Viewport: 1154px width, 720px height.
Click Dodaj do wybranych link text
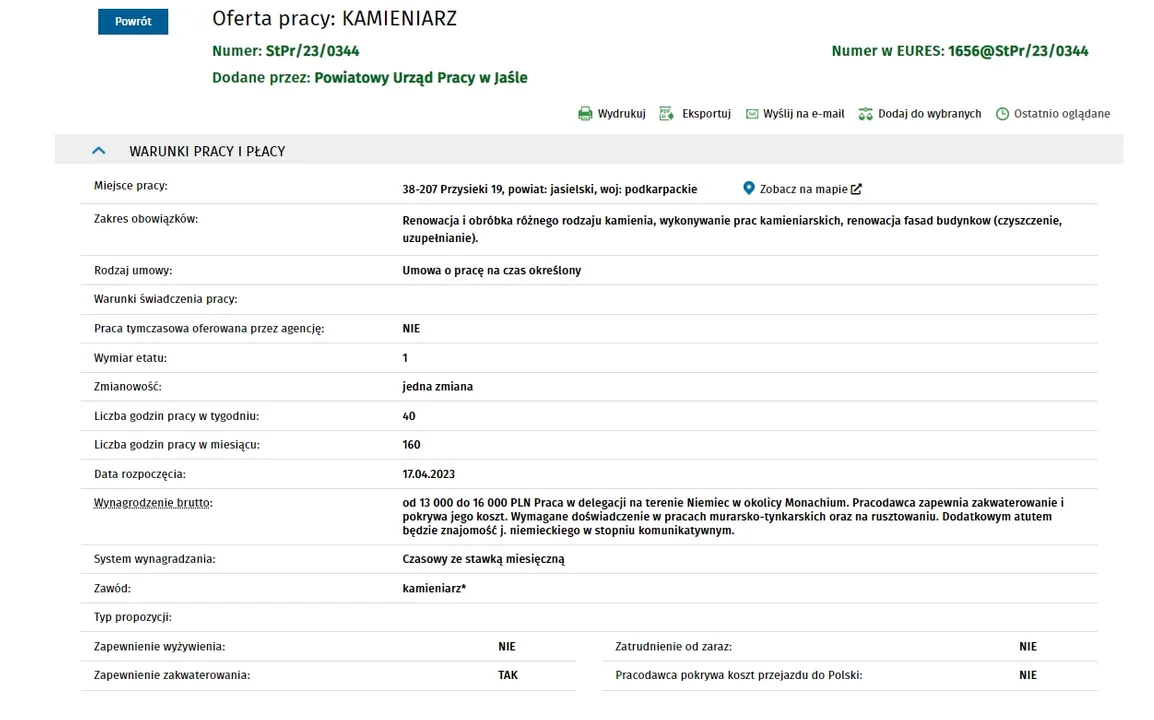(930, 114)
